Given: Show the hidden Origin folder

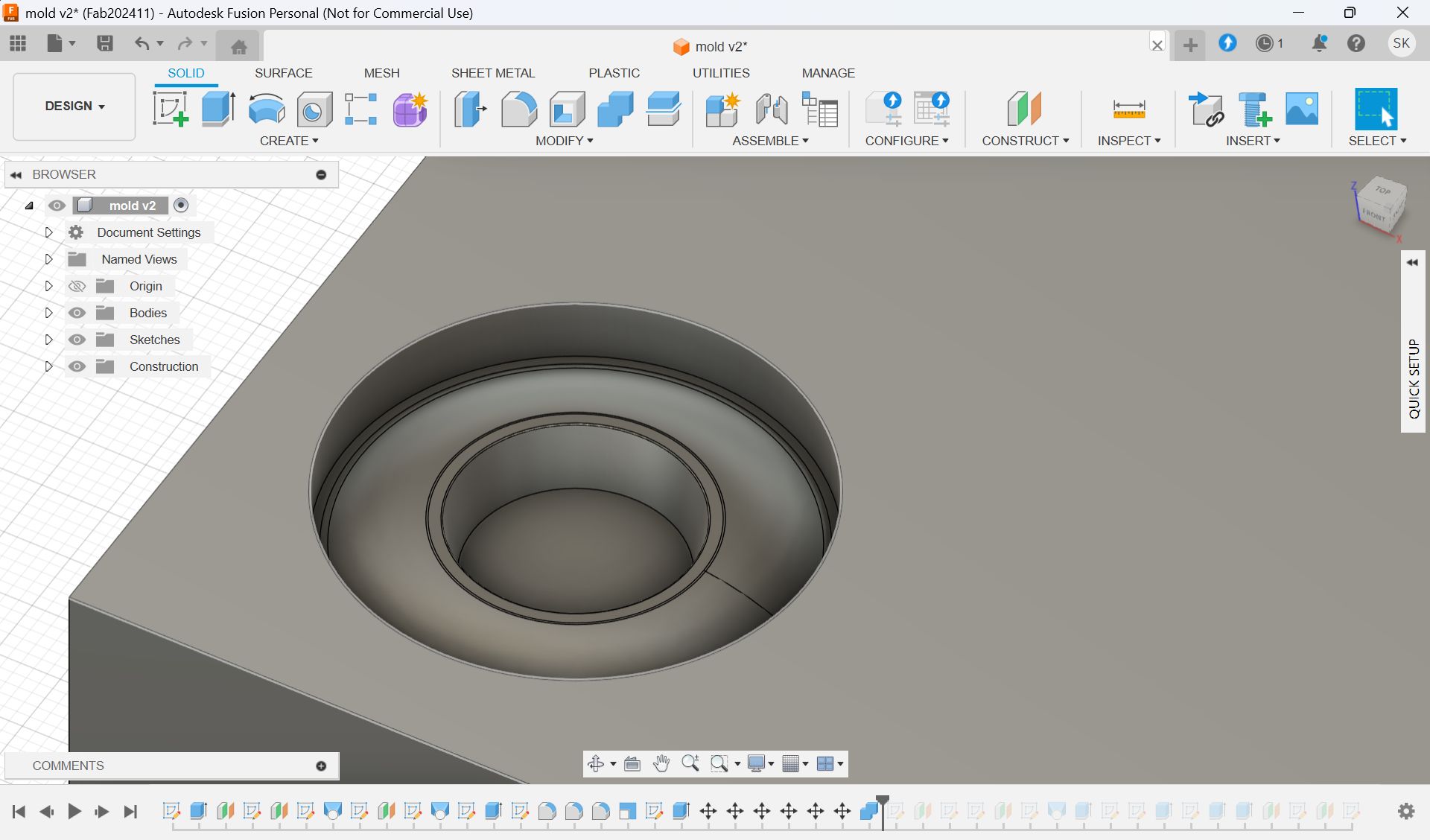Looking at the screenshot, I should pos(77,286).
